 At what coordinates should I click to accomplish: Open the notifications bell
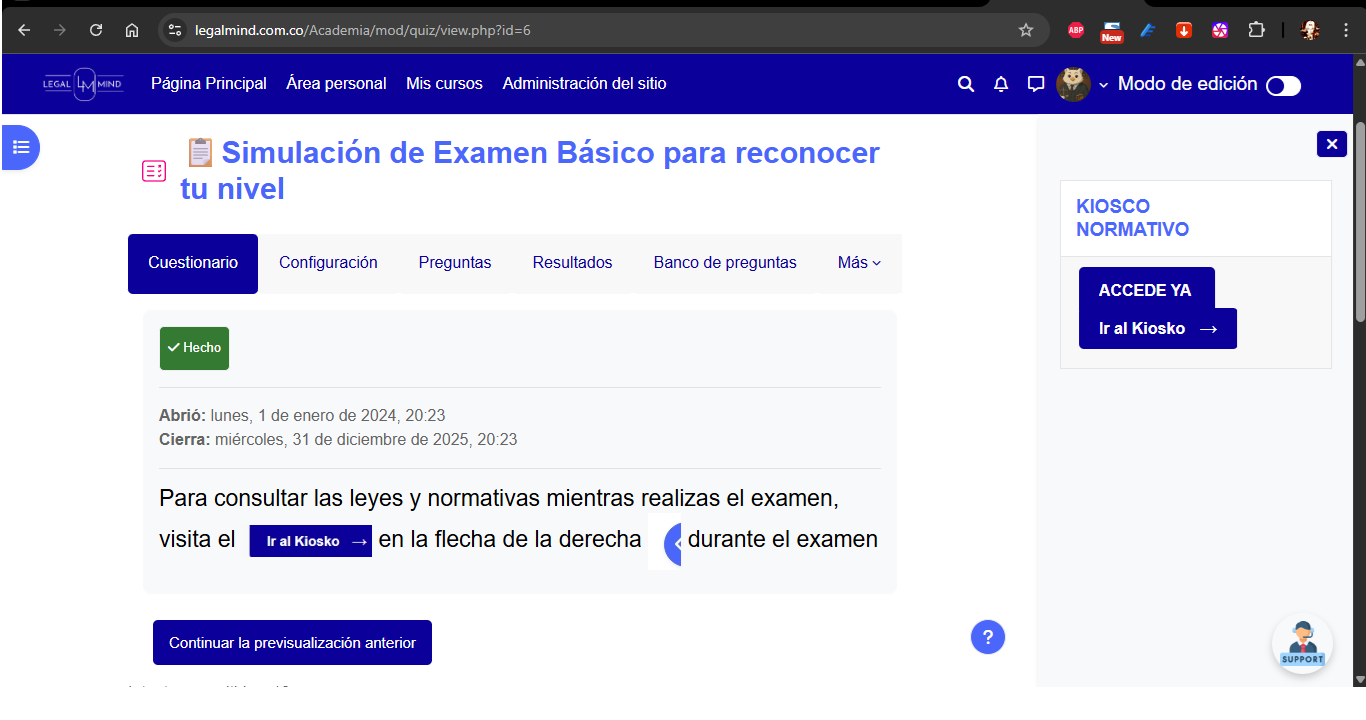pos(1001,84)
